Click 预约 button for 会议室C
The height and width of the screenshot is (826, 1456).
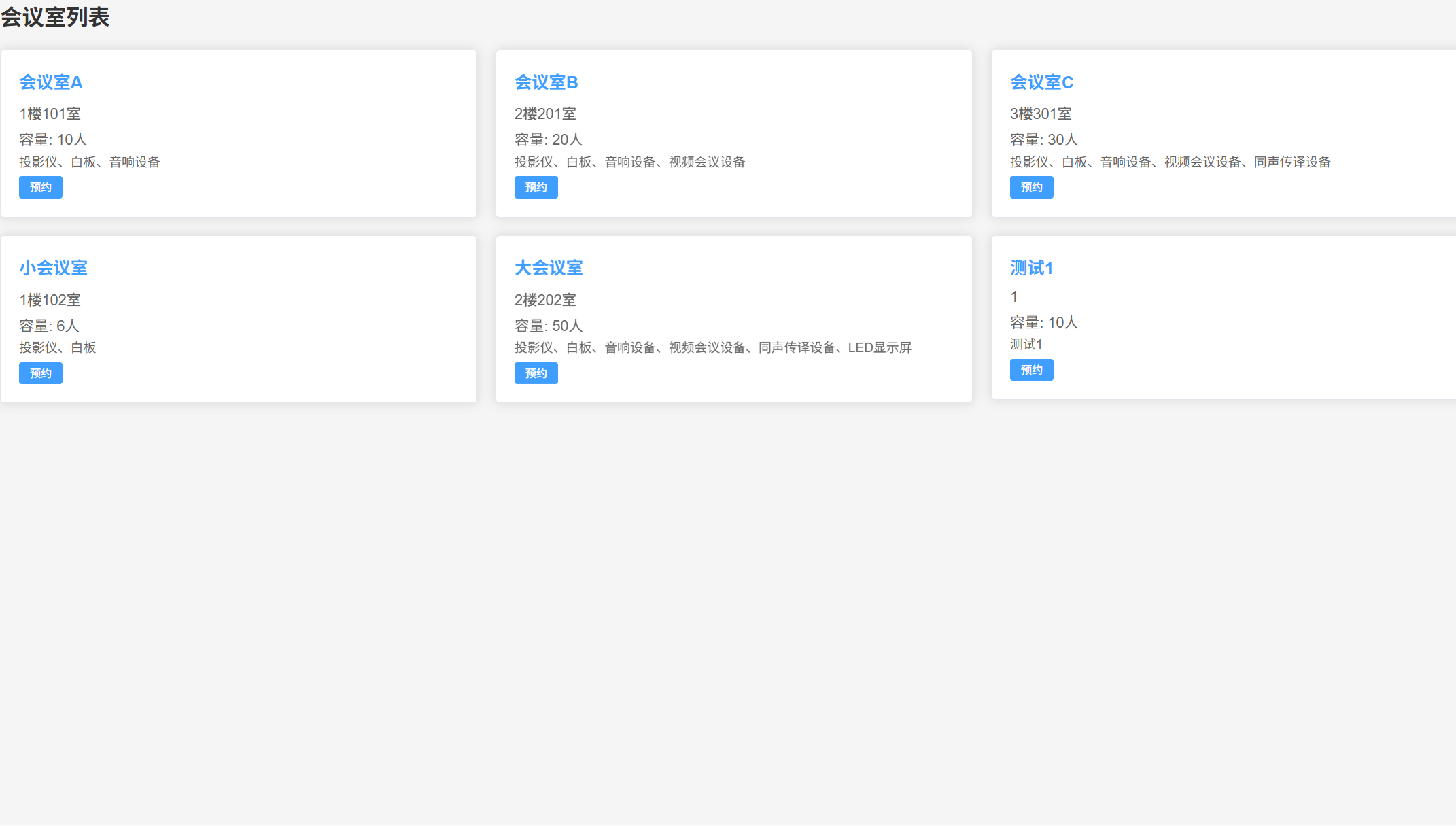(x=1031, y=187)
